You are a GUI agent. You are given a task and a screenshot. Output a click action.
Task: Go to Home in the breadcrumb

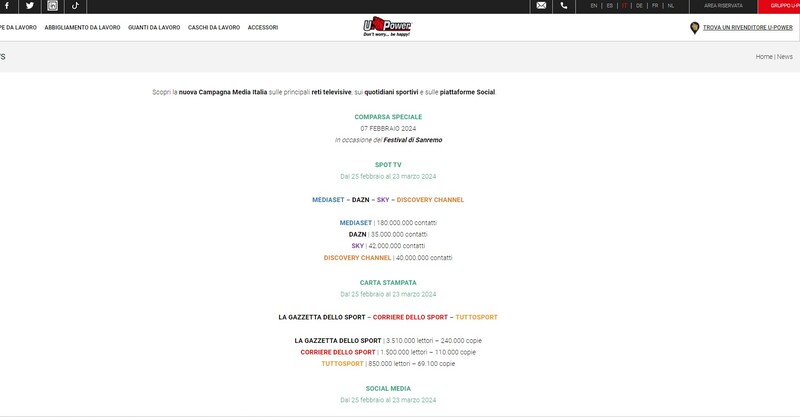pyautogui.click(x=764, y=57)
